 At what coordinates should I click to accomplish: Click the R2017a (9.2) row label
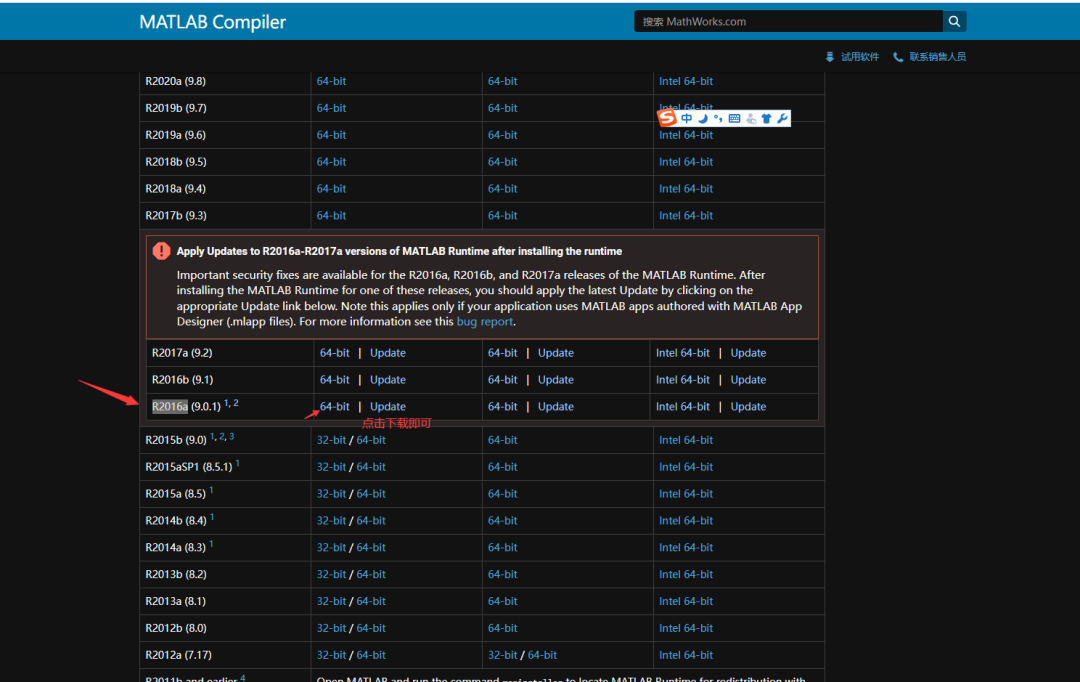point(182,353)
